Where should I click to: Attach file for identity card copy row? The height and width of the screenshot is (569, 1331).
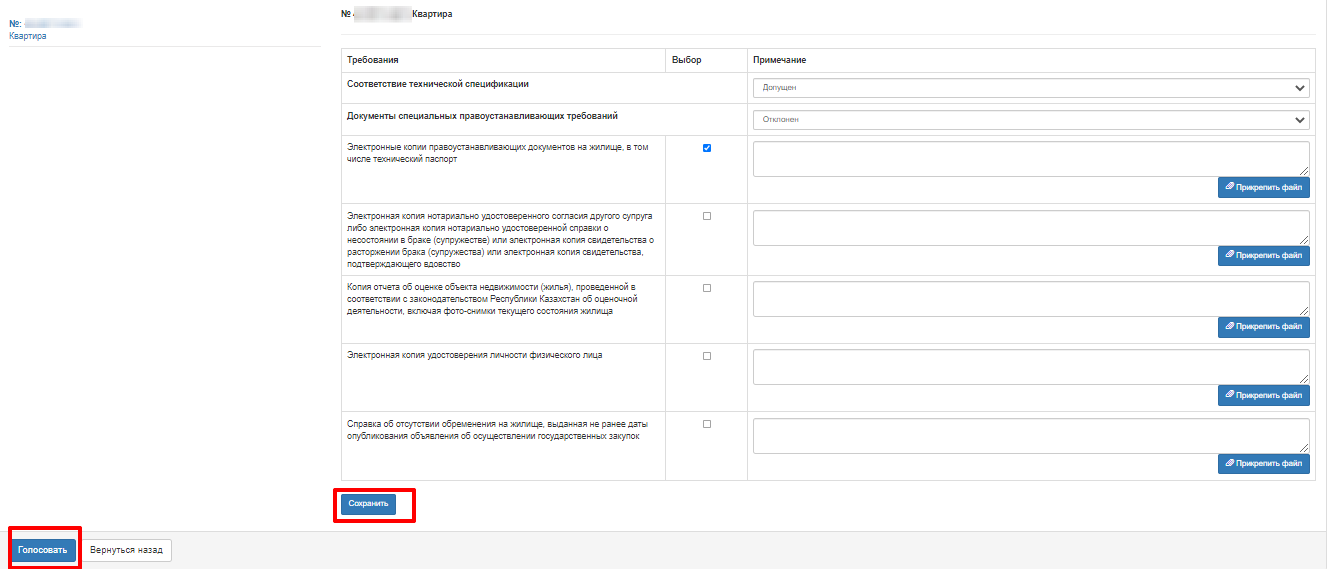(1263, 395)
